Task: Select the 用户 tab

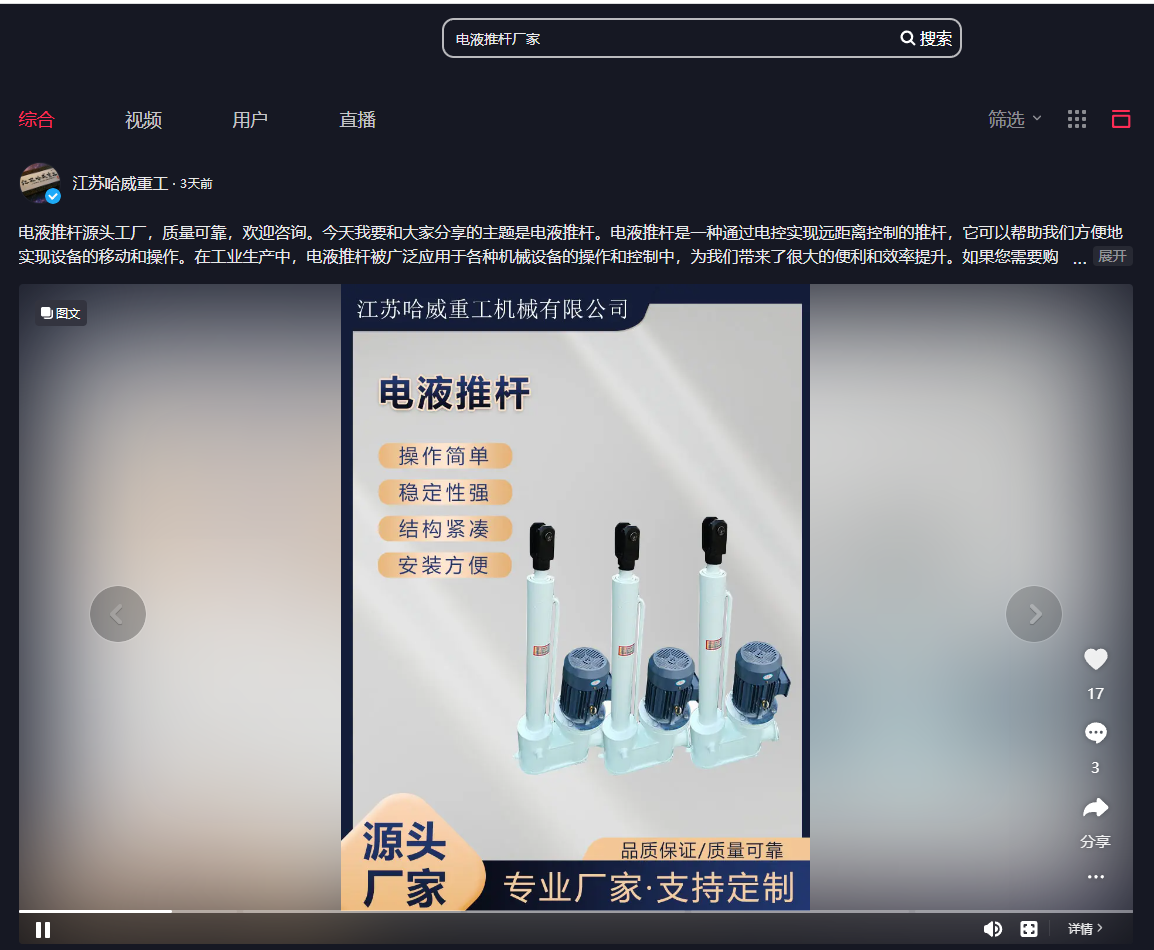Action: click(x=250, y=120)
